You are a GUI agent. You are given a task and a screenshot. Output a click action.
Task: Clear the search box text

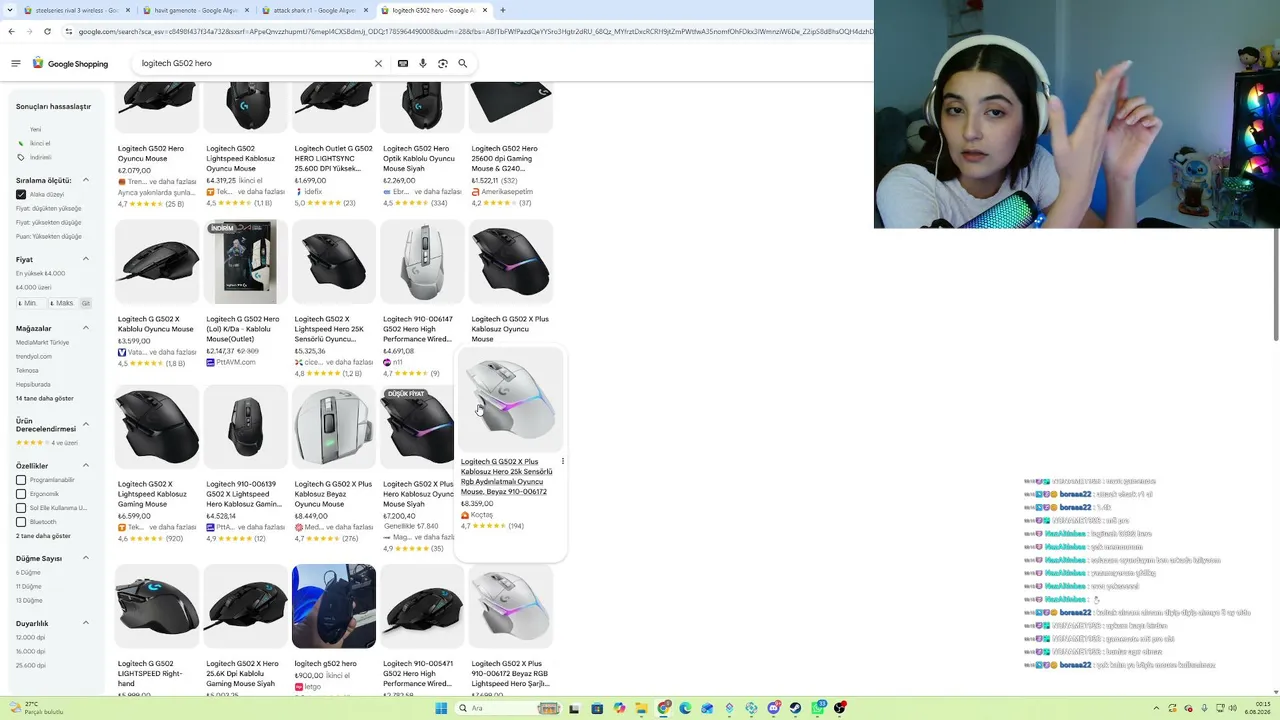point(378,63)
